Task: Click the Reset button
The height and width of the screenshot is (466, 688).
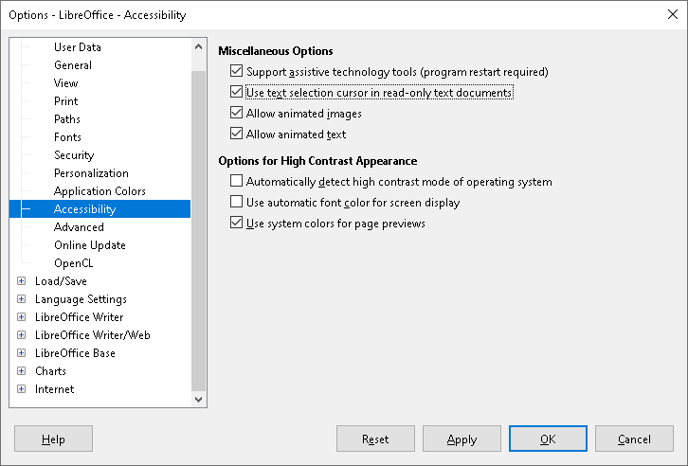Action: click(375, 439)
